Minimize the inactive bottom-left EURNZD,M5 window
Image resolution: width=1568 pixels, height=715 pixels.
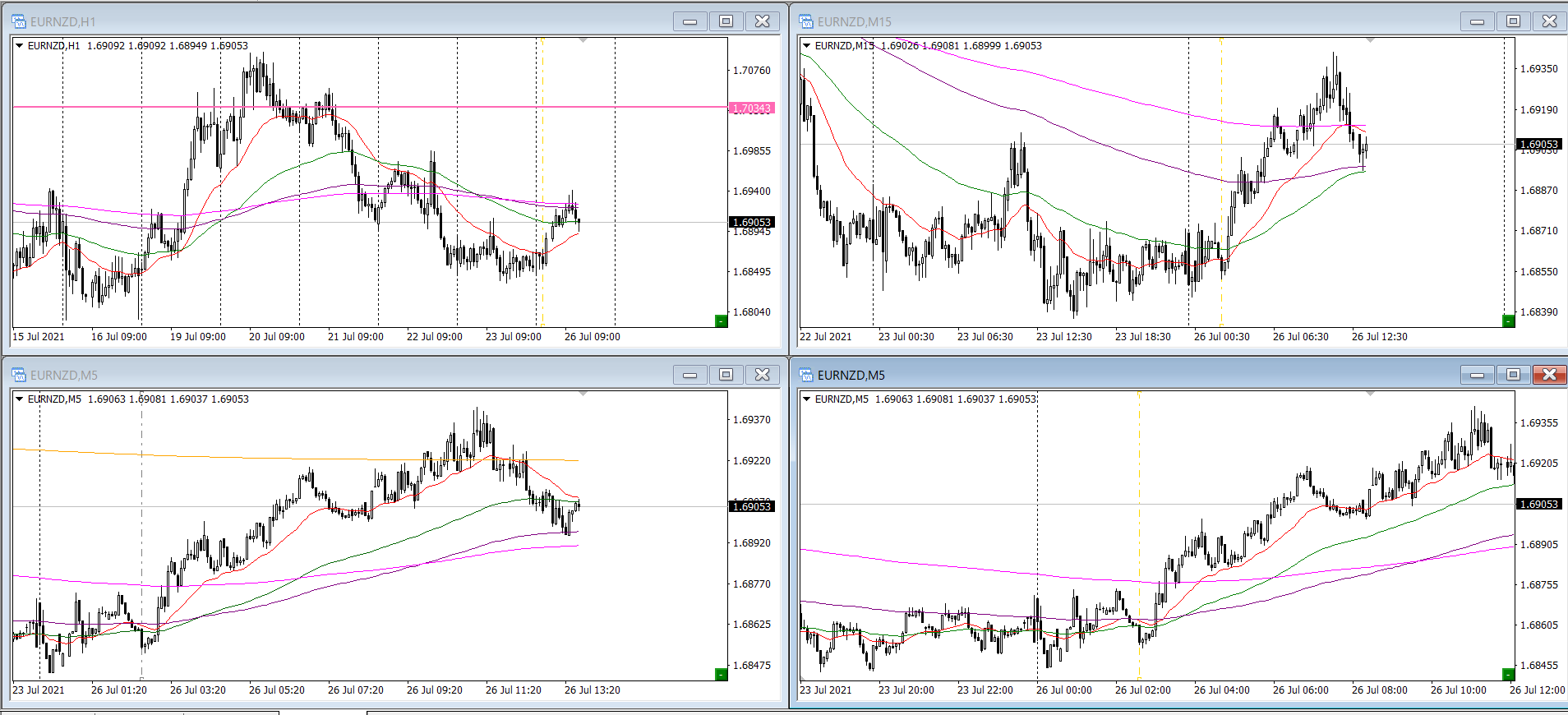690,375
